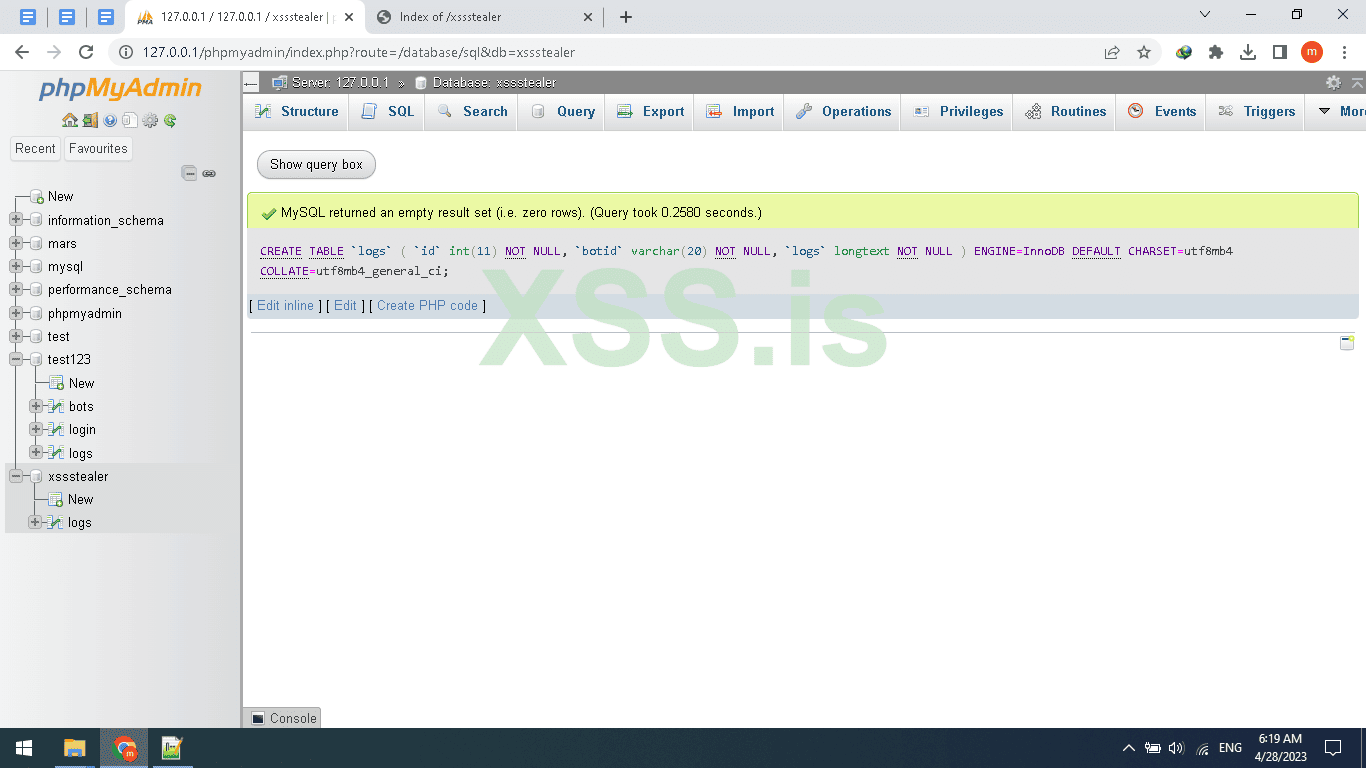Expand the mysql database node

pyautogui.click(x=16, y=267)
